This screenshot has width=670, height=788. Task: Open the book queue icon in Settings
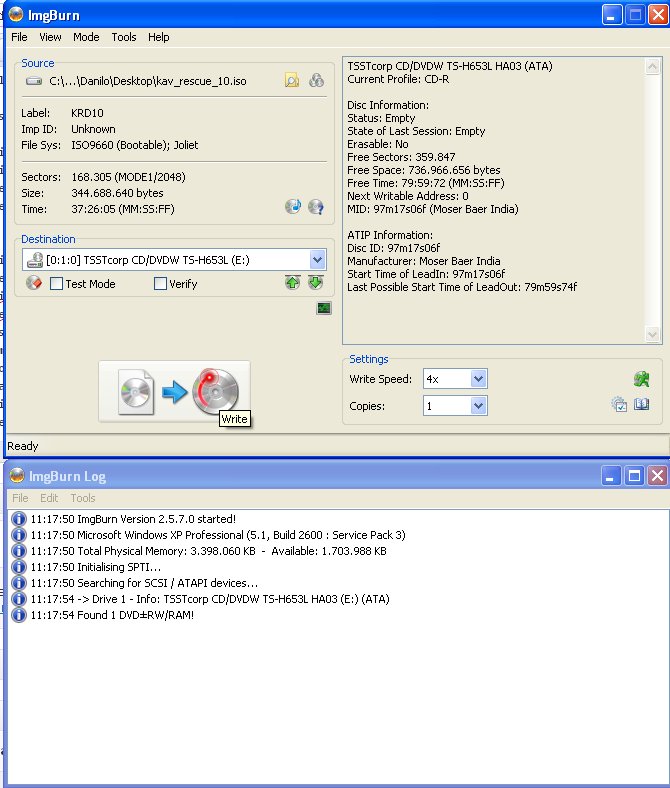tap(641, 404)
